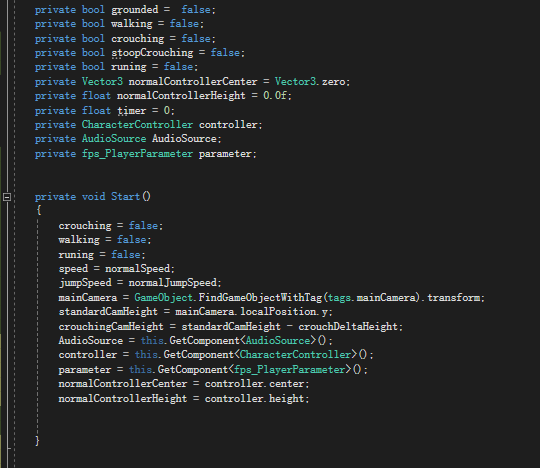Click the 'walking' bool field name
The height and width of the screenshot is (468, 540).
(132, 24)
